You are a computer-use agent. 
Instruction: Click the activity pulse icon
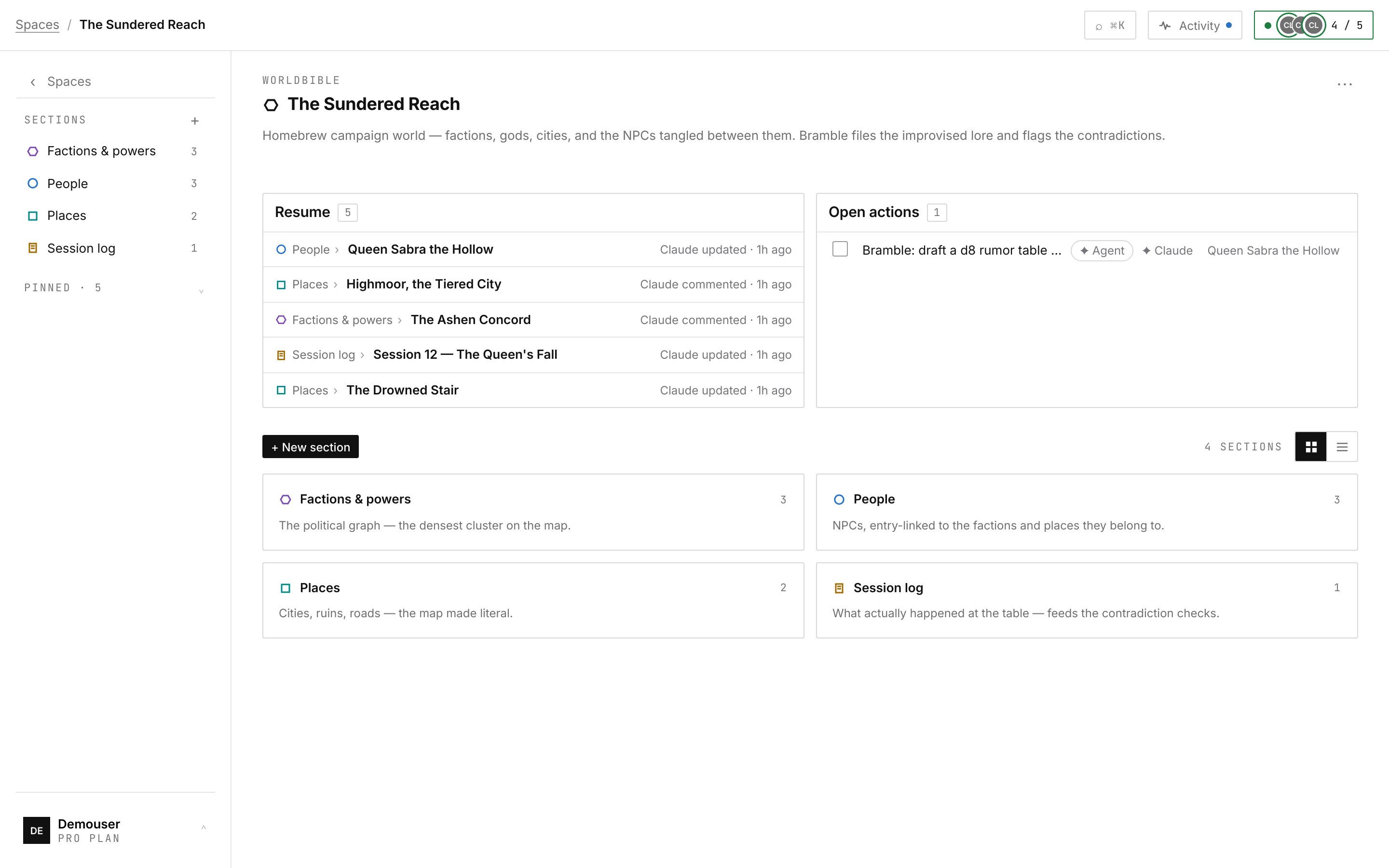pos(1165,26)
